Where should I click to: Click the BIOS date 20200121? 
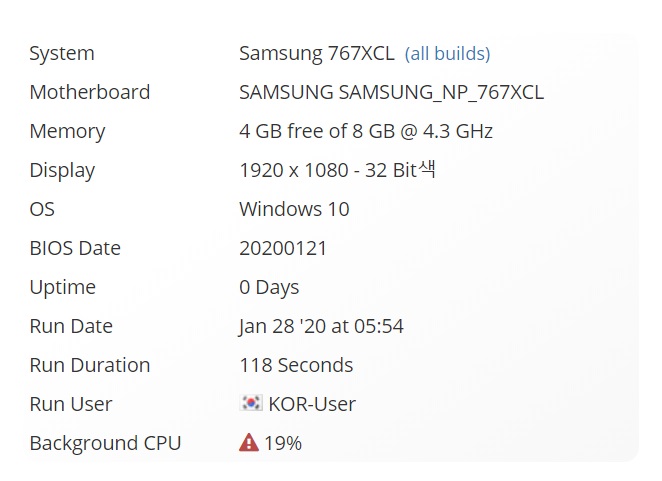coord(283,248)
